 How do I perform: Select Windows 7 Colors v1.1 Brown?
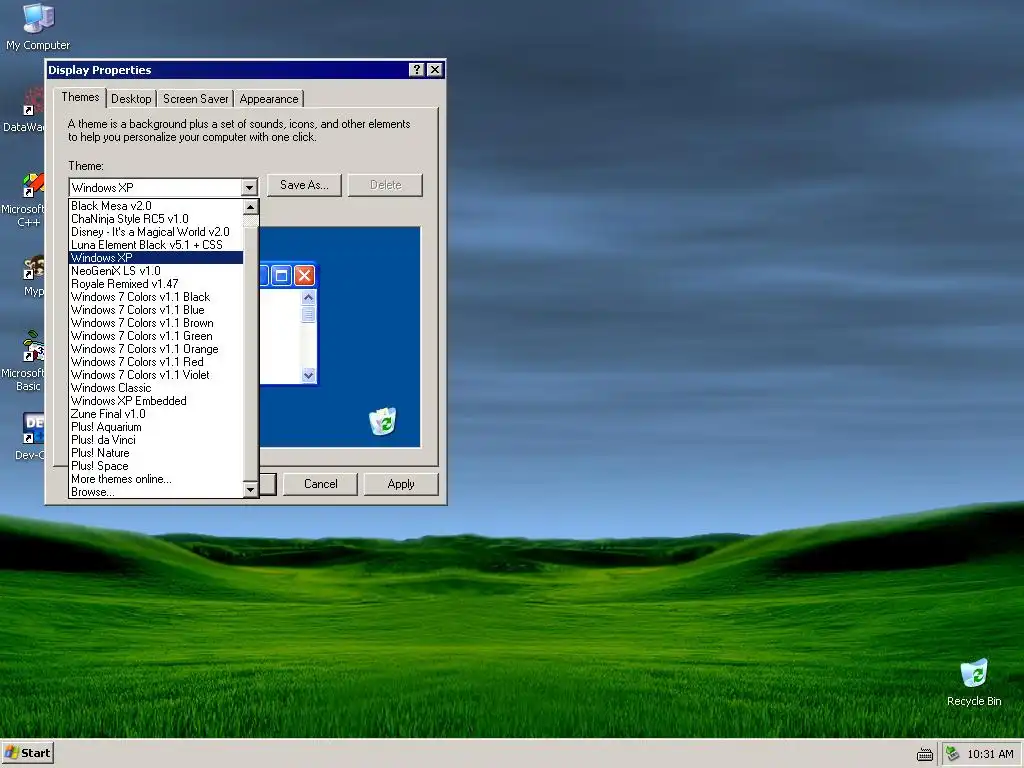coord(156,323)
